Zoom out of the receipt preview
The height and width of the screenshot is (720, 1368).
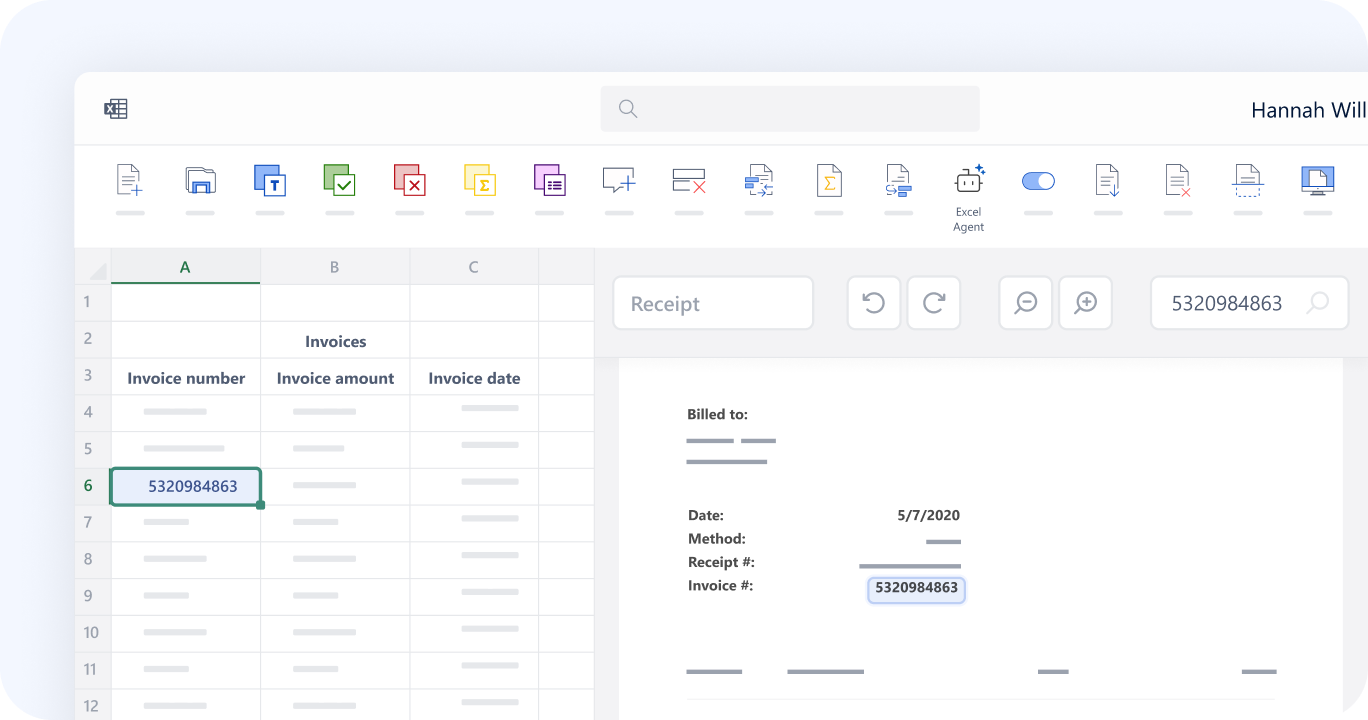click(1026, 303)
